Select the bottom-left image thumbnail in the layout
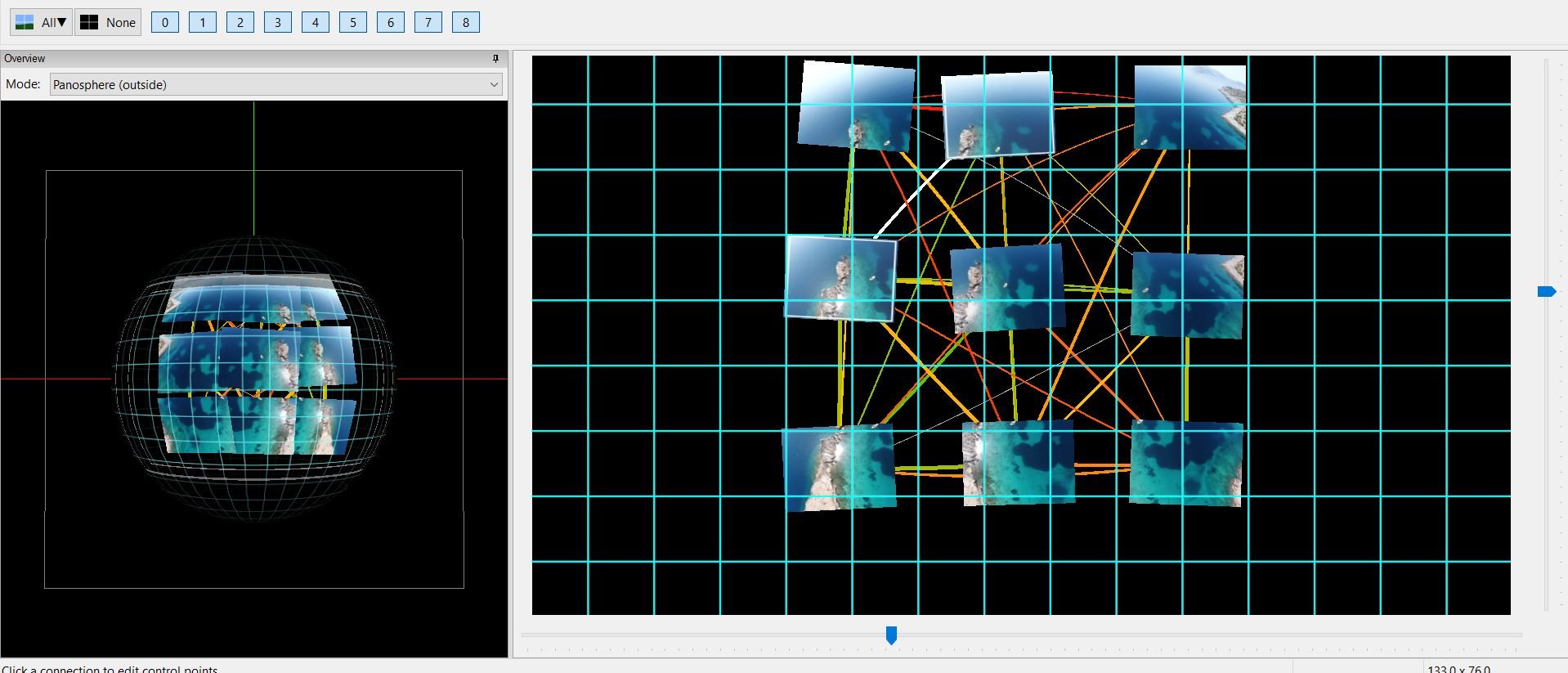 pos(839,468)
